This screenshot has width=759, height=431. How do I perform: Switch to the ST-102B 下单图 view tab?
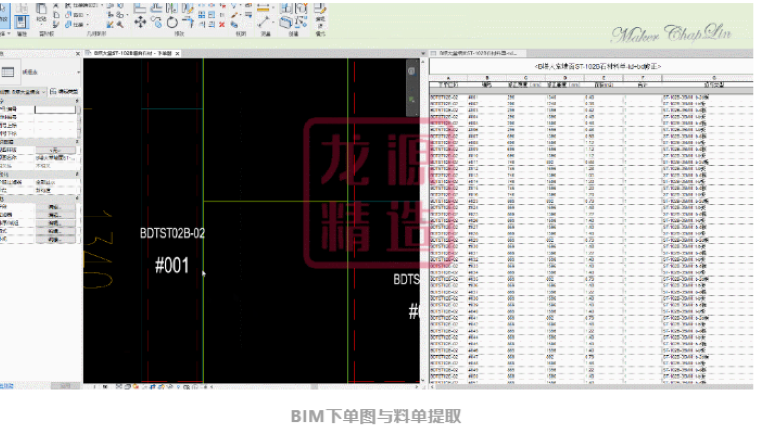133,53
